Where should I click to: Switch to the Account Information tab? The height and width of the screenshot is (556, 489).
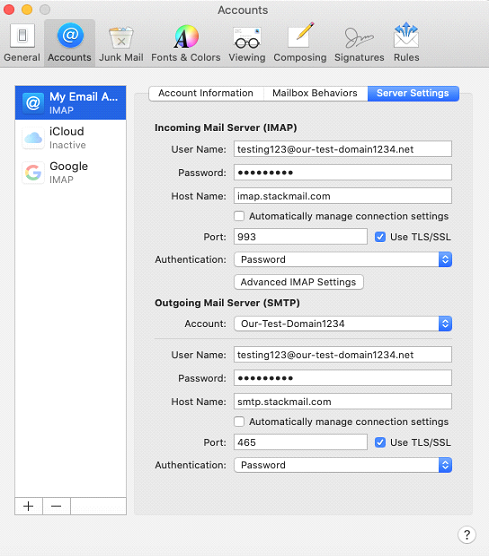click(x=206, y=93)
